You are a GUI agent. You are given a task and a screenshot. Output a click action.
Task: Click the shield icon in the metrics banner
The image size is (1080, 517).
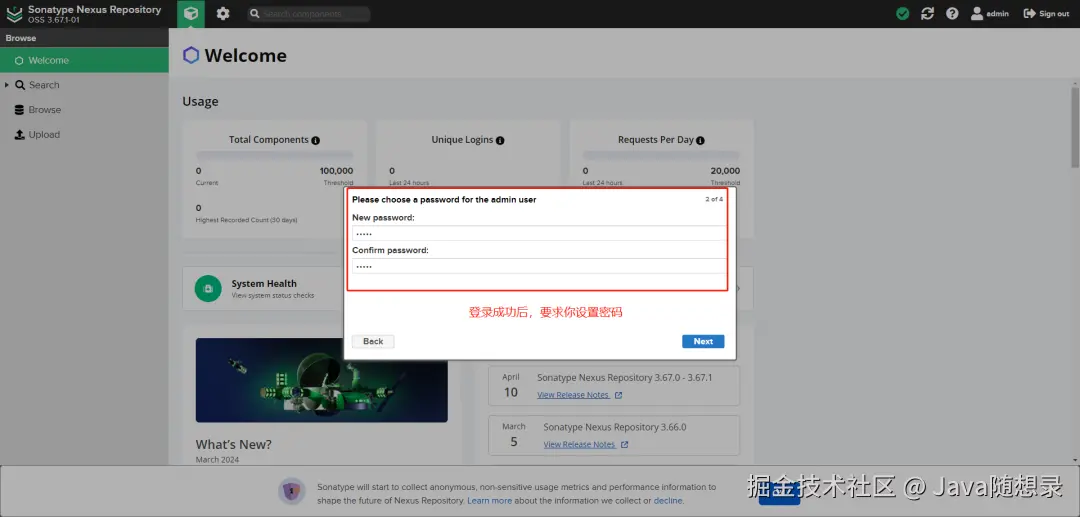292,492
